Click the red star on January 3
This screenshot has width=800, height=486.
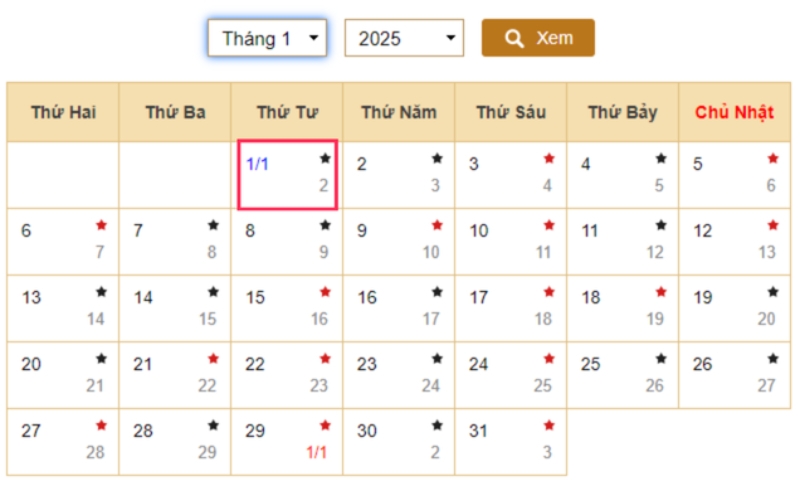coord(549,159)
